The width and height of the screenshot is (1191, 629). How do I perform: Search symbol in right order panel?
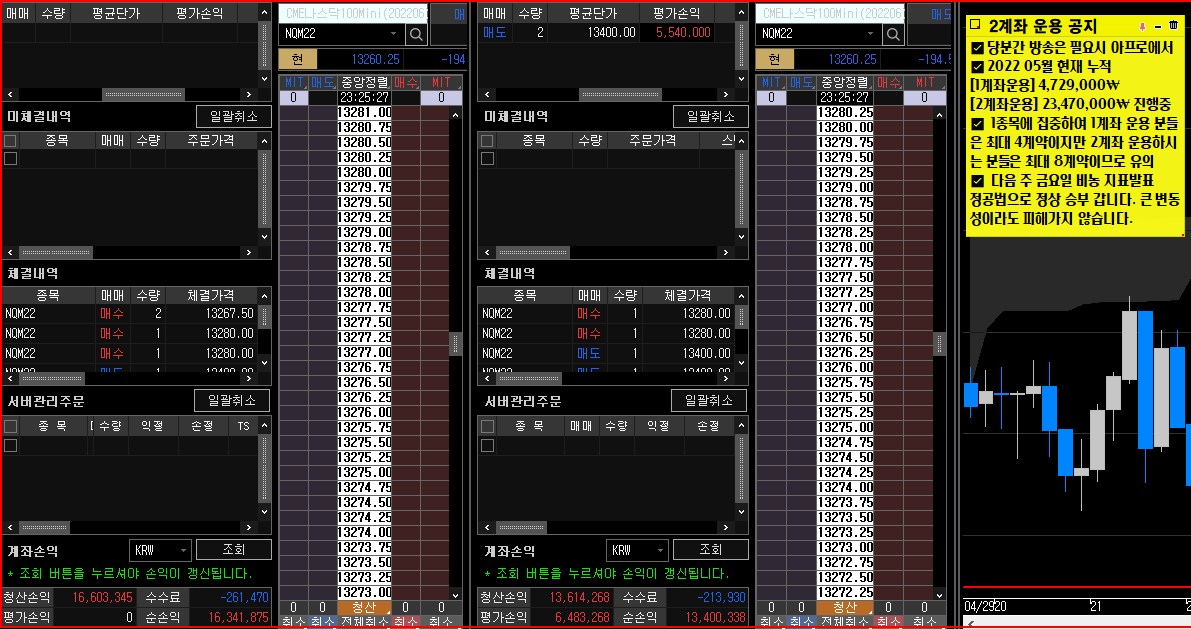click(893, 34)
